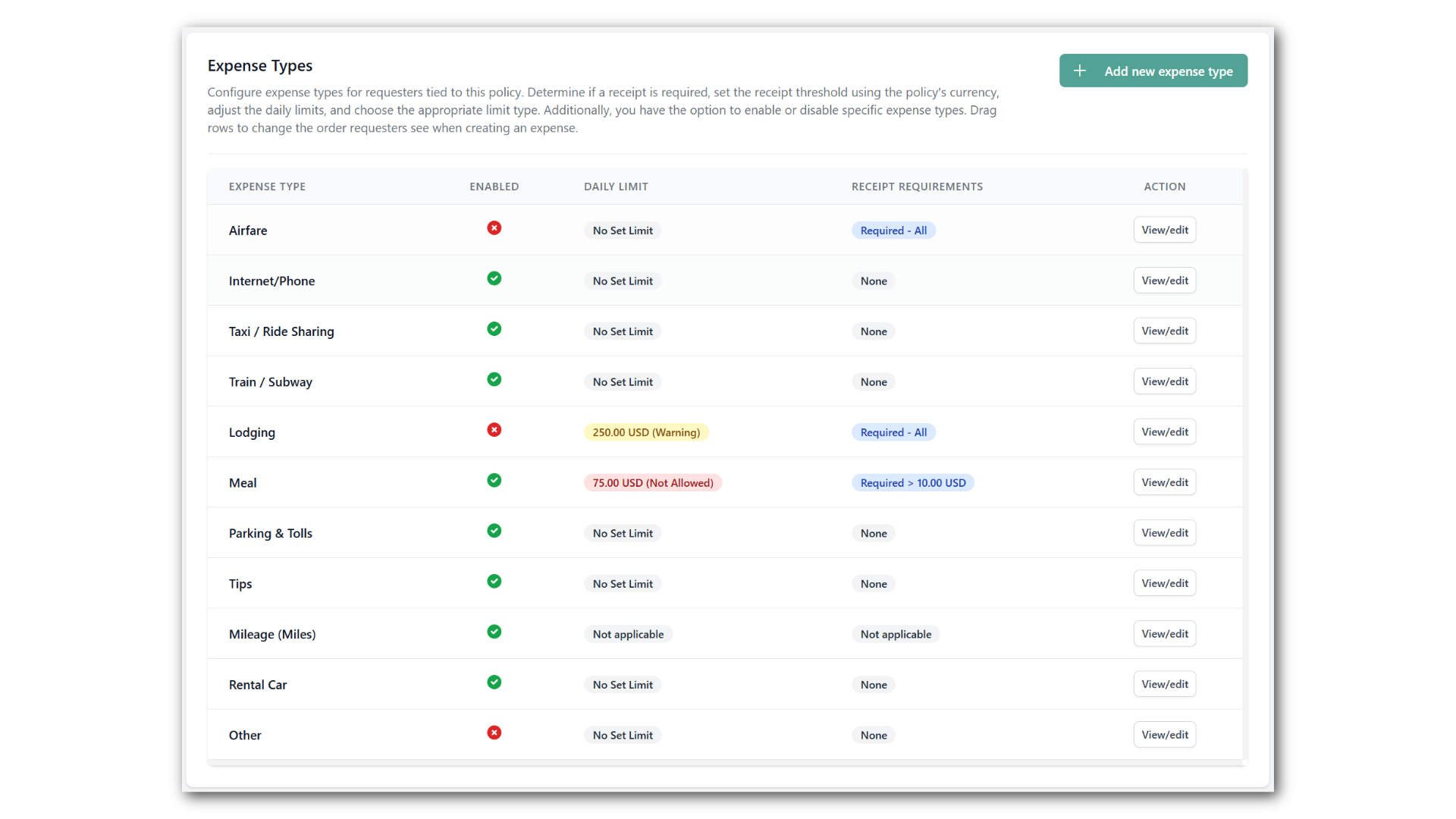1456x819 pixels.
Task: Click the green check icon for Meal
Action: [494, 481]
